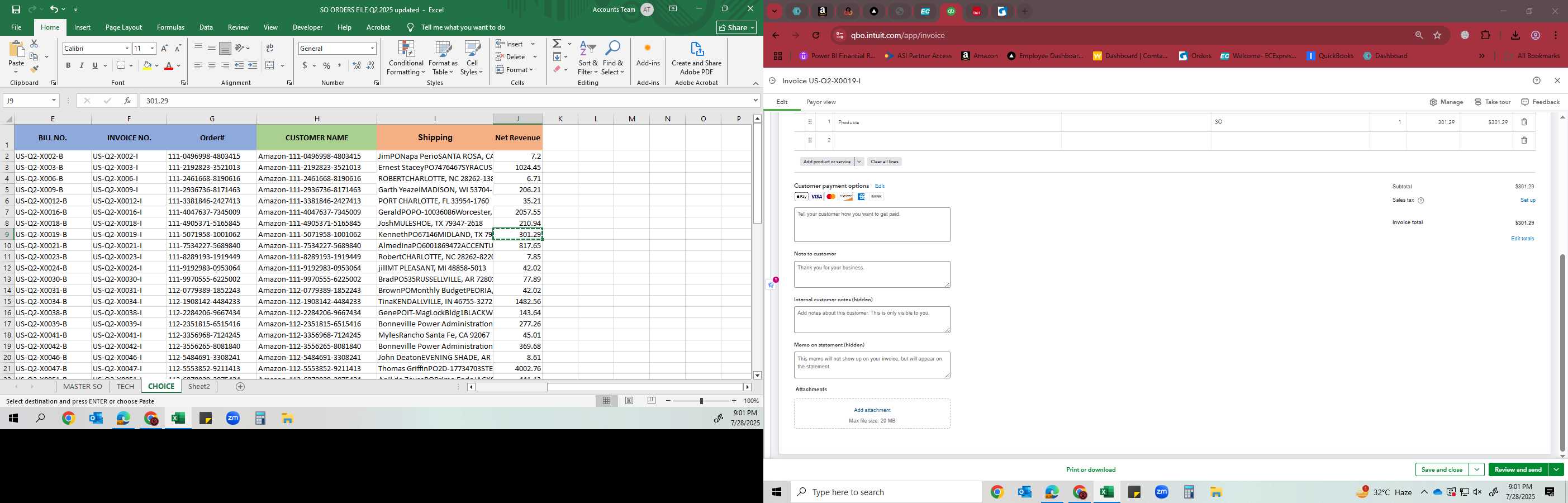Open the Format cells dropdown

[x=531, y=69]
